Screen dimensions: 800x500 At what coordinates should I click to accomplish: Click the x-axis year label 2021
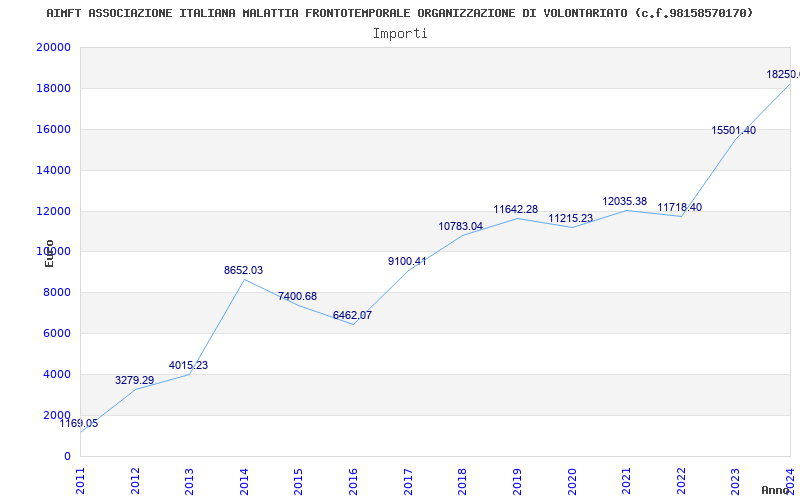pyautogui.click(x=626, y=482)
